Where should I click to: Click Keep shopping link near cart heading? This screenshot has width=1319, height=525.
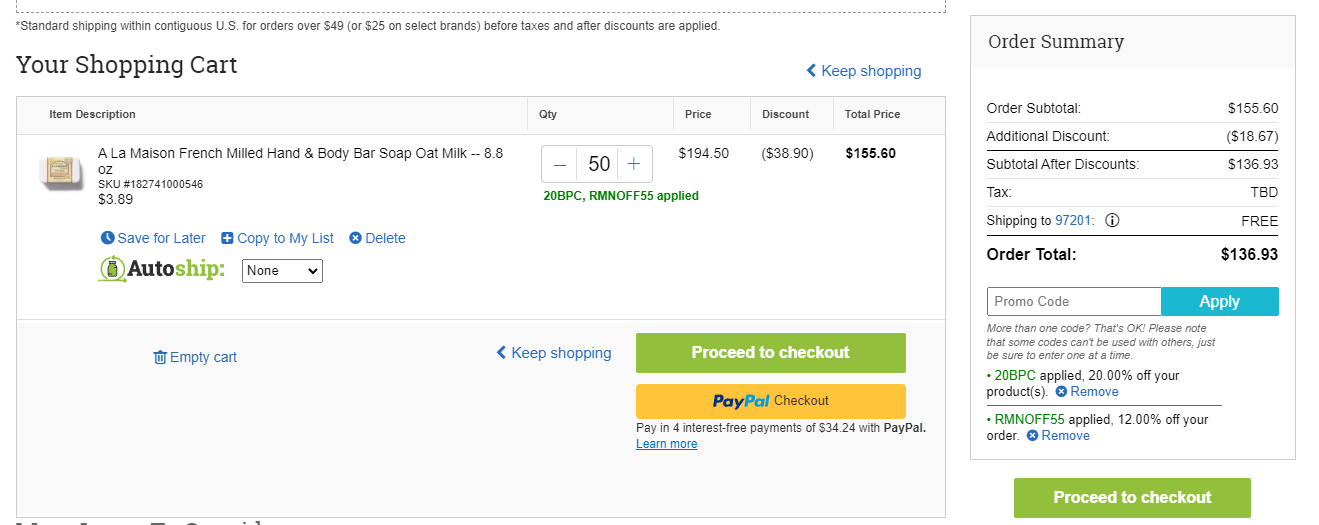[864, 71]
